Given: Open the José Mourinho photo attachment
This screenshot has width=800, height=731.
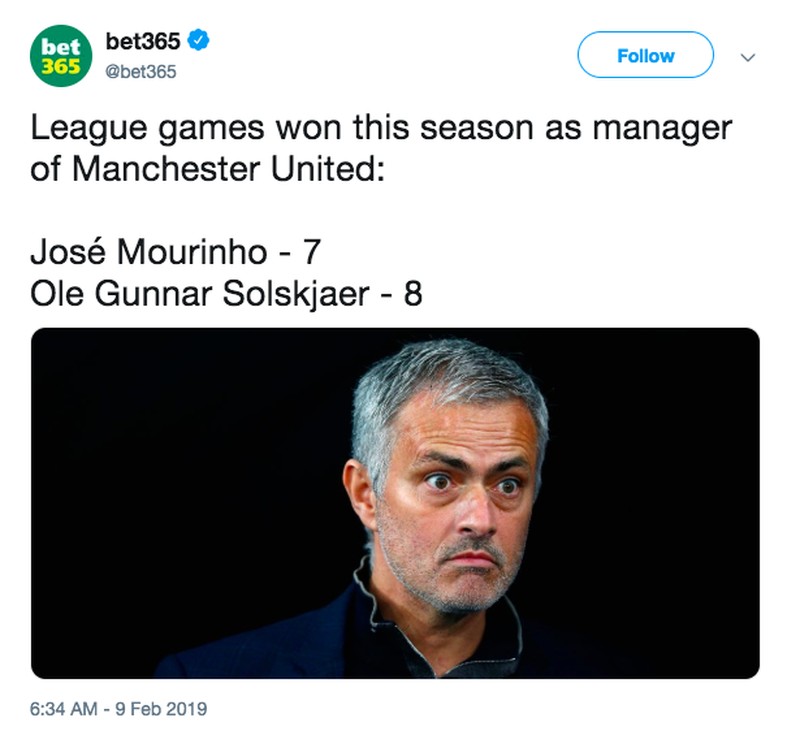Looking at the screenshot, I should [395, 503].
